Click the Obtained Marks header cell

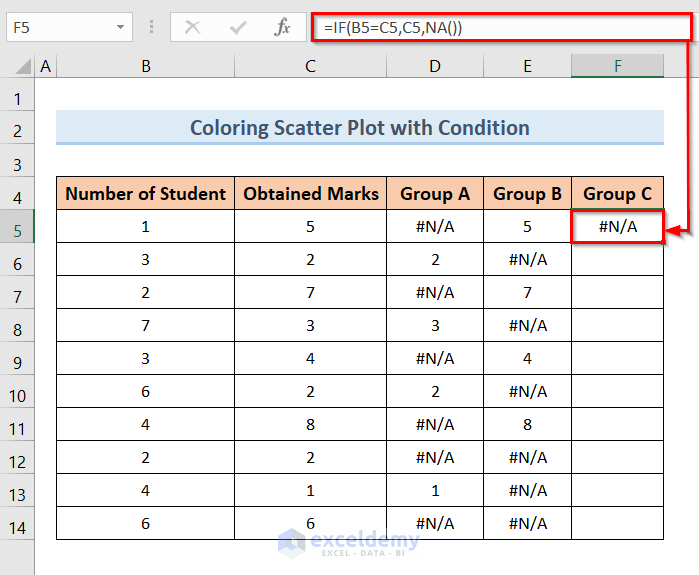[x=311, y=194]
